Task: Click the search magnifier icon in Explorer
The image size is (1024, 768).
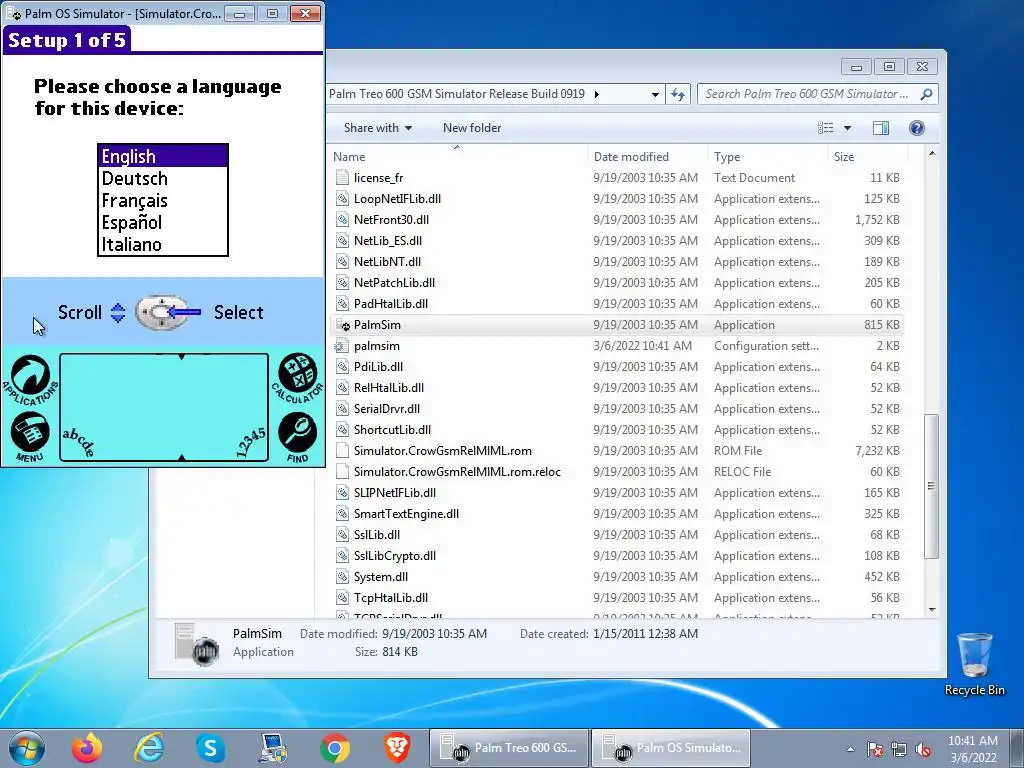Action: [x=926, y=94]
